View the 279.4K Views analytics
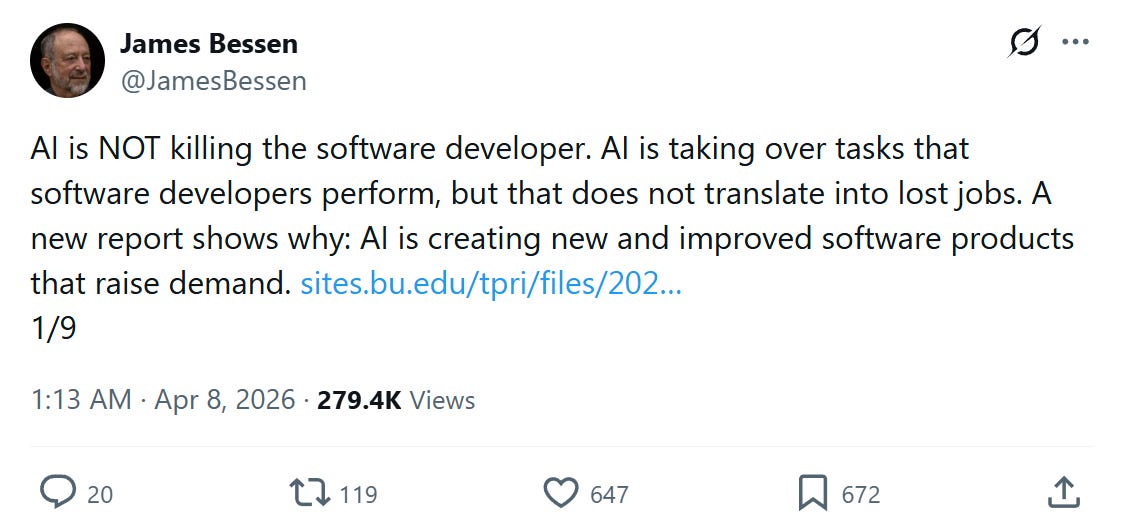Viewport: 1123px width, 529px height. tap(396, 399)
